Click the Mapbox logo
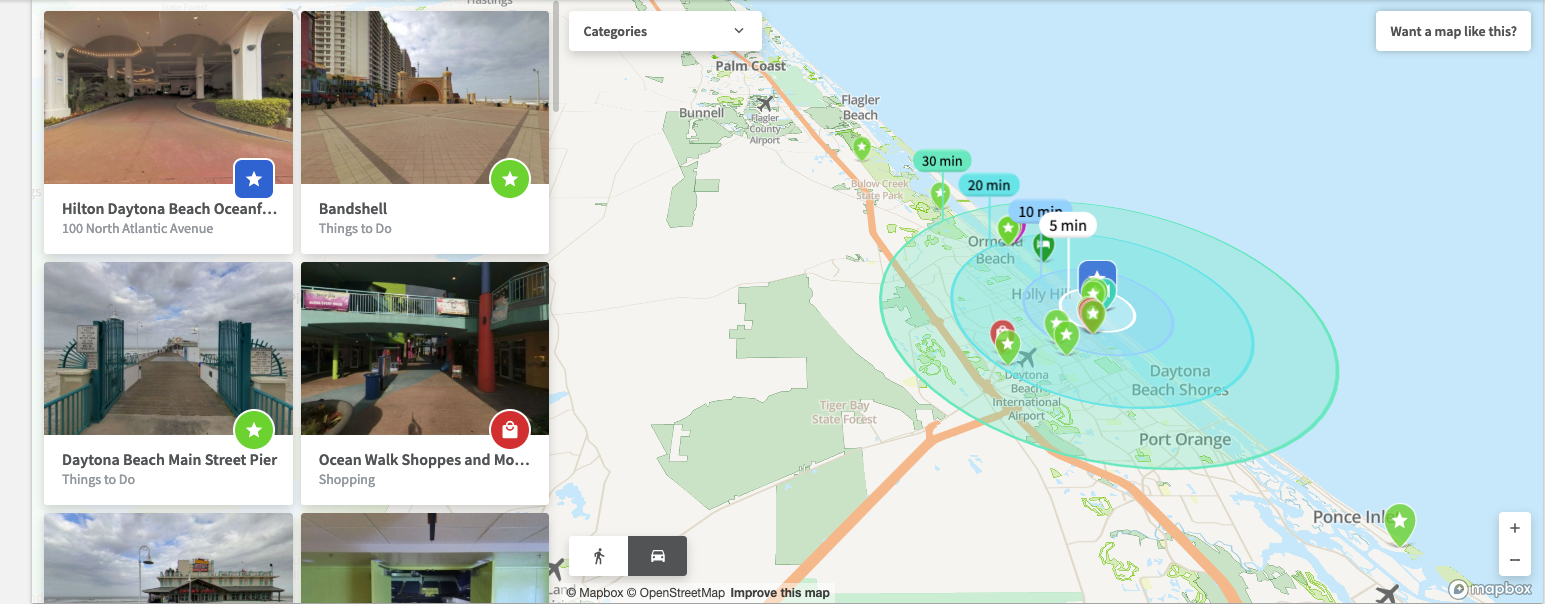1545x604 pixels. pos(1490,589)
